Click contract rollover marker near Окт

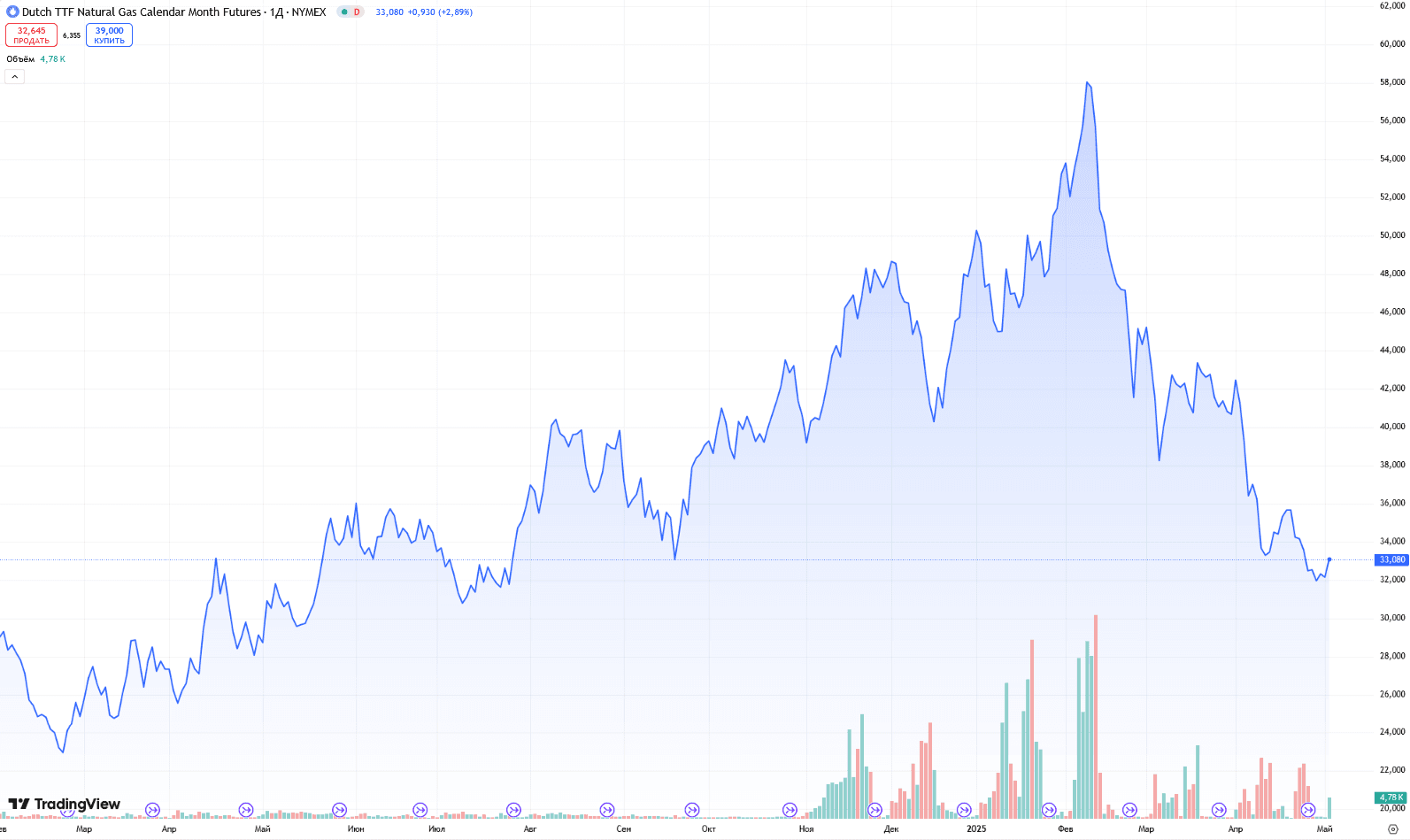[692, 810]
